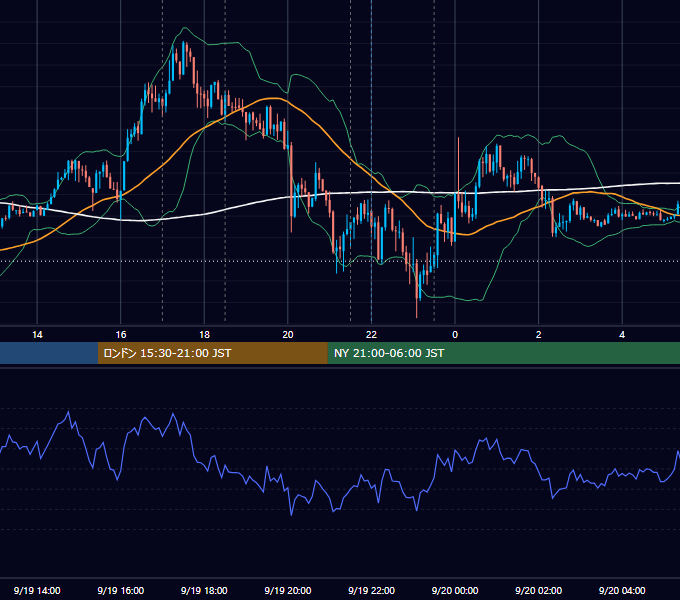This screenshot has height=600, width=680.
Task: Click the '9/19 18:00' indicator axis label
Action: pos(204,590)
